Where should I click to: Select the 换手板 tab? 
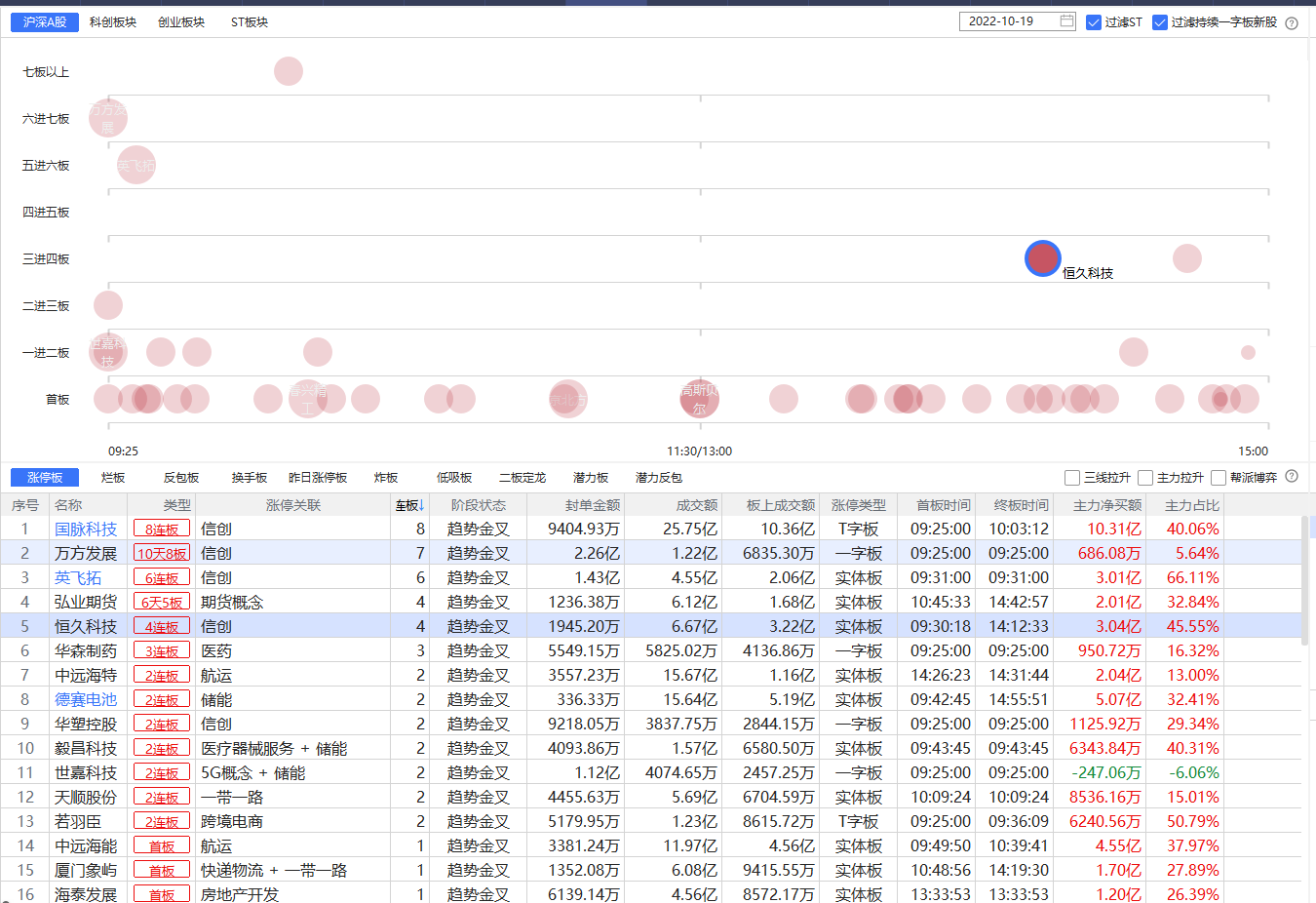click(x=250, y=478)
